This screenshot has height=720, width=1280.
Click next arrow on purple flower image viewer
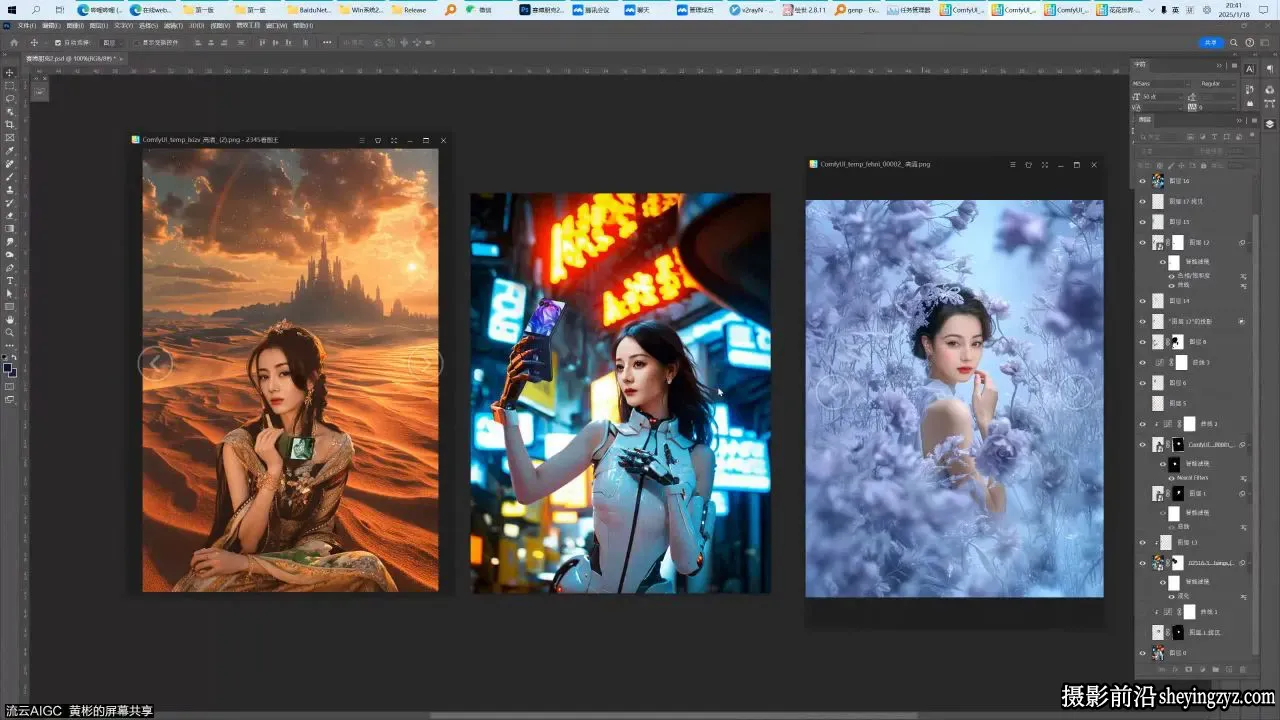(1077, 391)
